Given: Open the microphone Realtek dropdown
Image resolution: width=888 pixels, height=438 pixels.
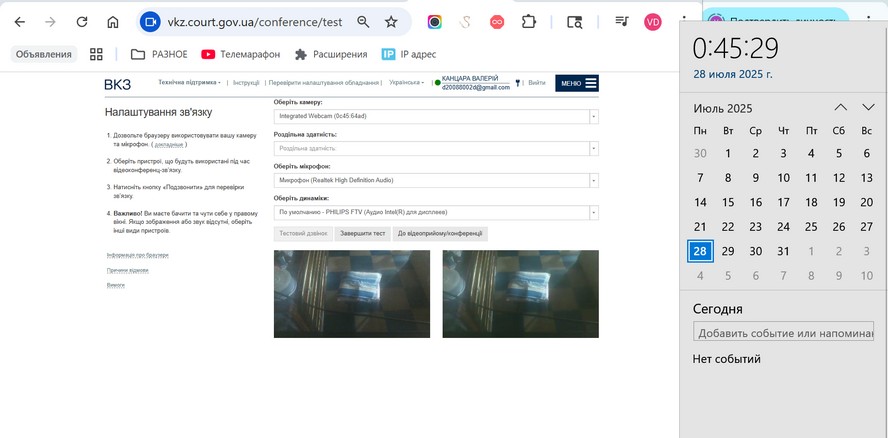Looking at the screenshot, I should click(436, 180).
